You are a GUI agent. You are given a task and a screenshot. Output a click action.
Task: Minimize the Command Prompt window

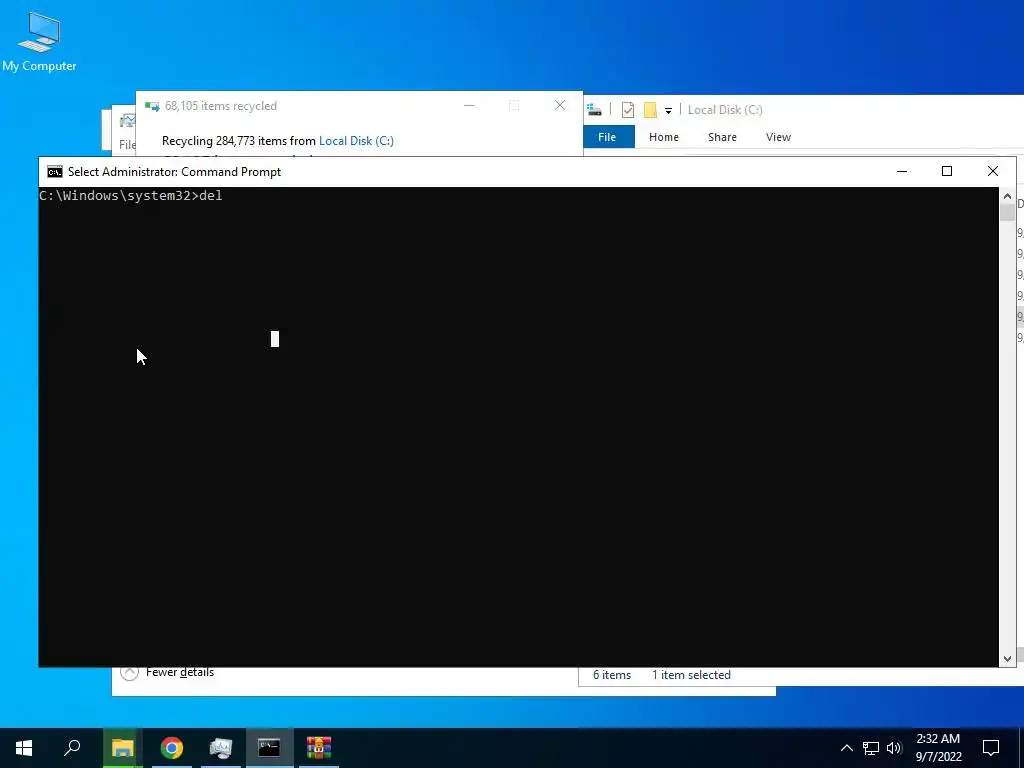click(x=902, y=171)
